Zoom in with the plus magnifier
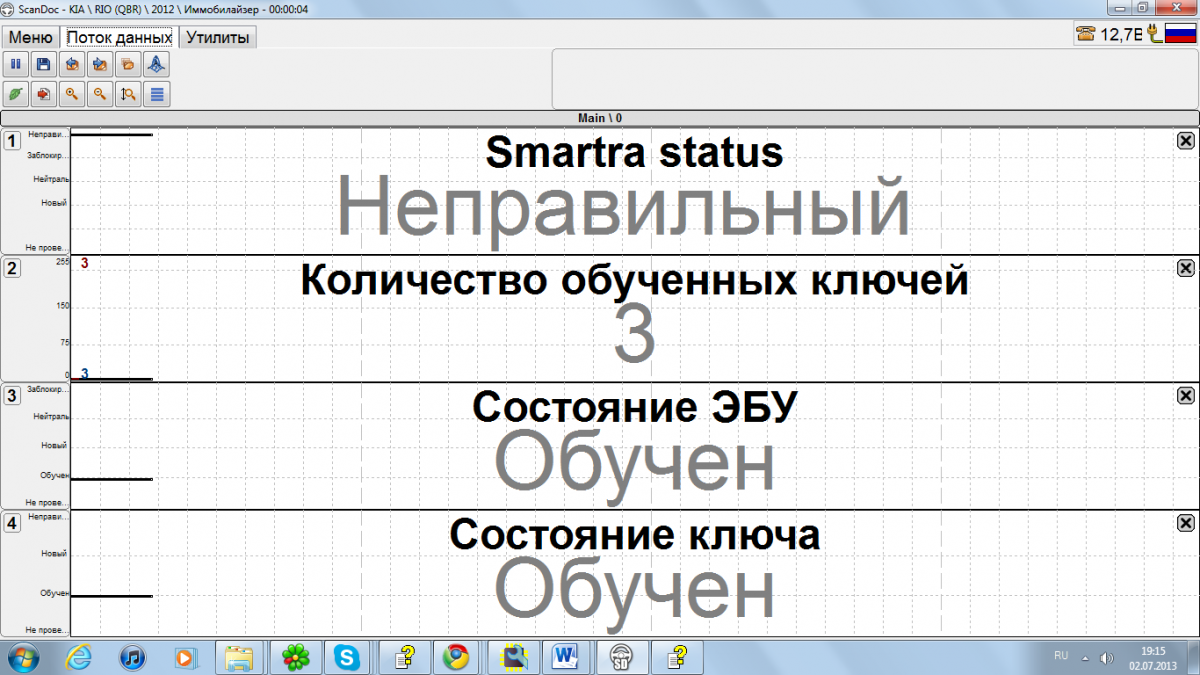The height and width of the screenshot is (675, 1200). [72, 94]
